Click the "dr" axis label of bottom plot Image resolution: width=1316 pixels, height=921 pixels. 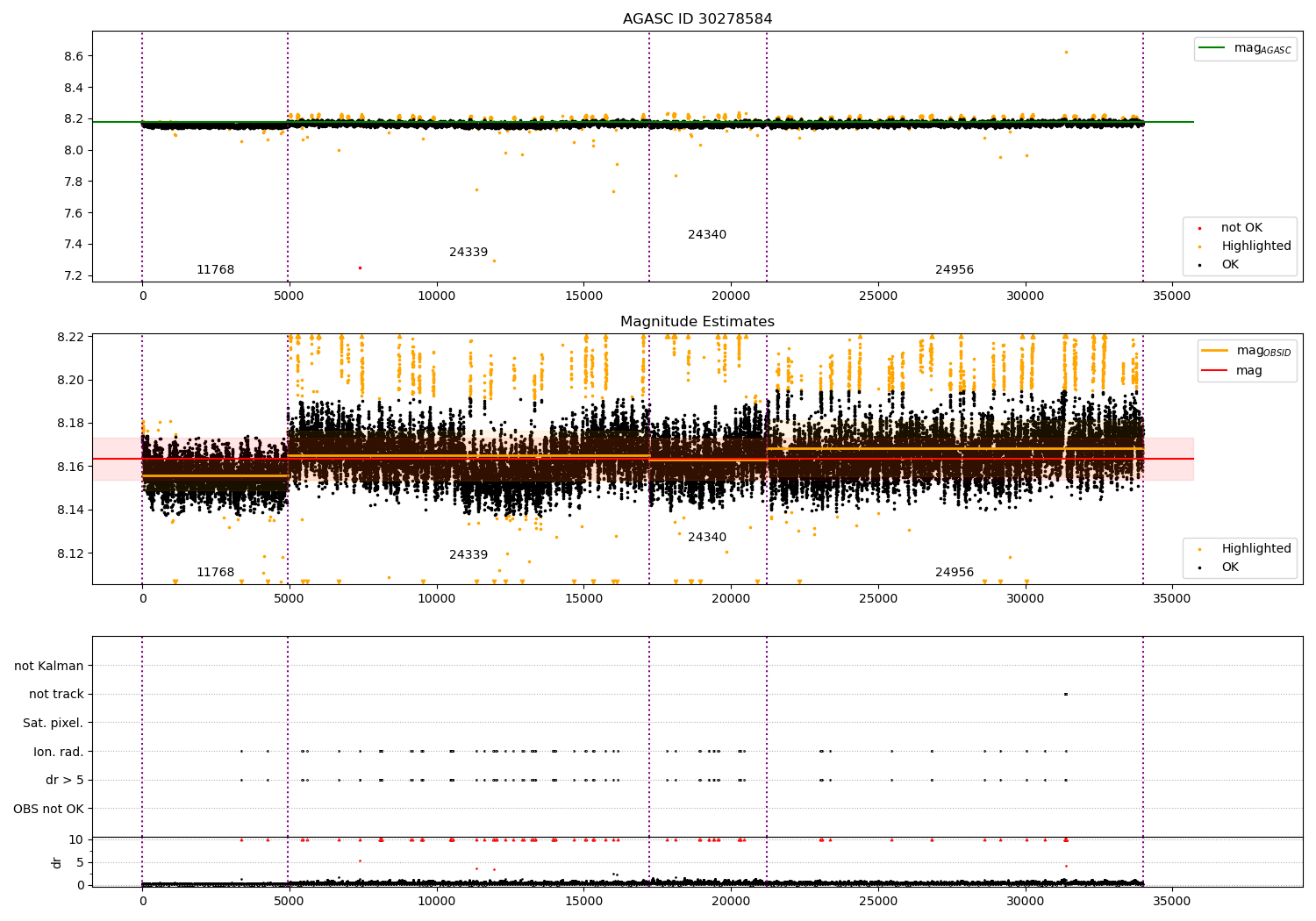57,862
